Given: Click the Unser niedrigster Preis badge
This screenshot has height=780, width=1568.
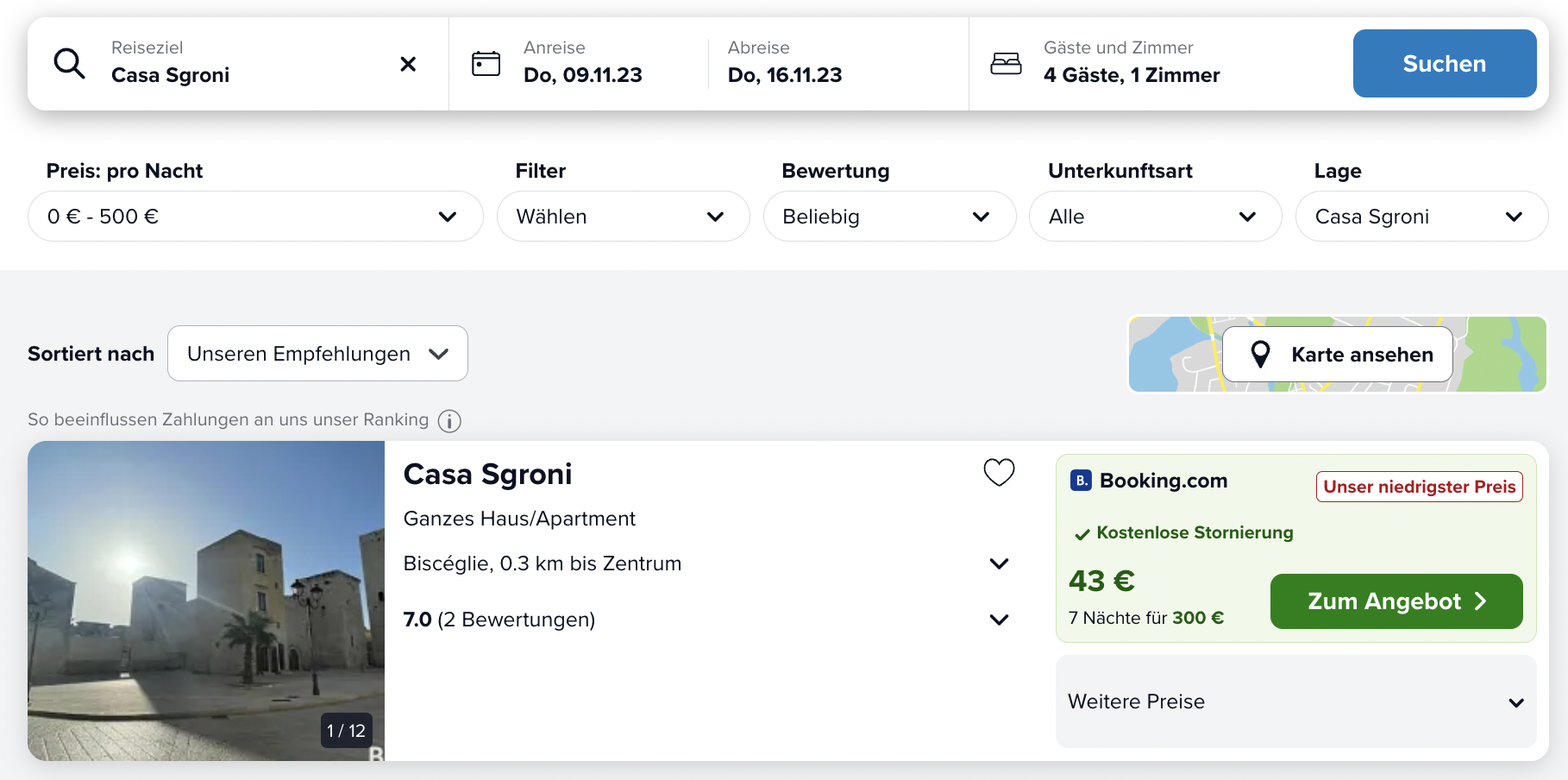Looking at the screenshot, I should 1419,487.
